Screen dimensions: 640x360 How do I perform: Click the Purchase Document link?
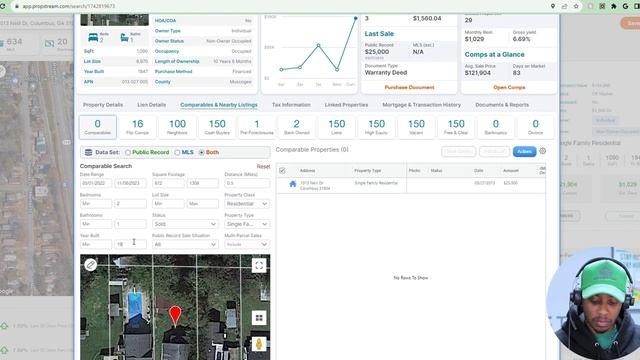click(409, 87)
